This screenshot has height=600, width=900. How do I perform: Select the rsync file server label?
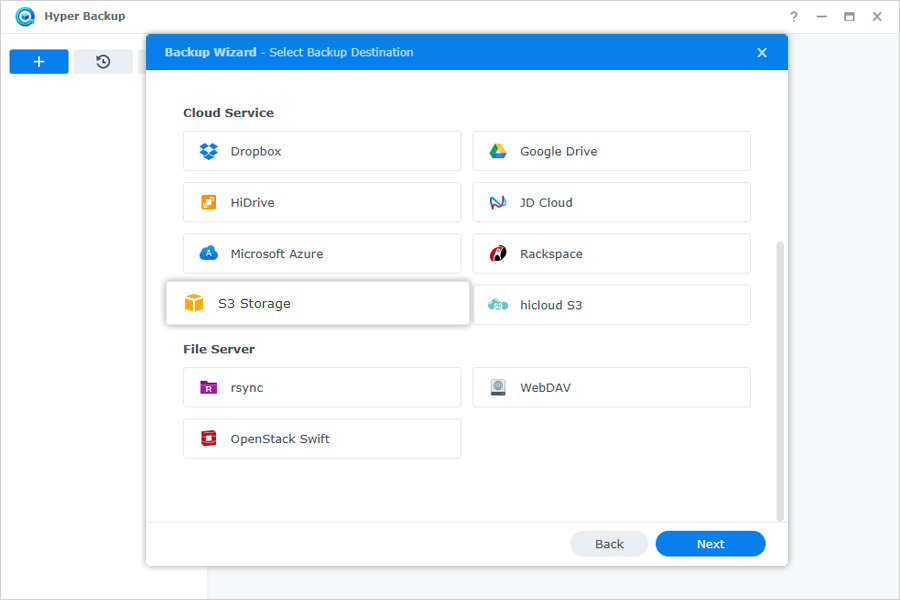pos(247,388)
